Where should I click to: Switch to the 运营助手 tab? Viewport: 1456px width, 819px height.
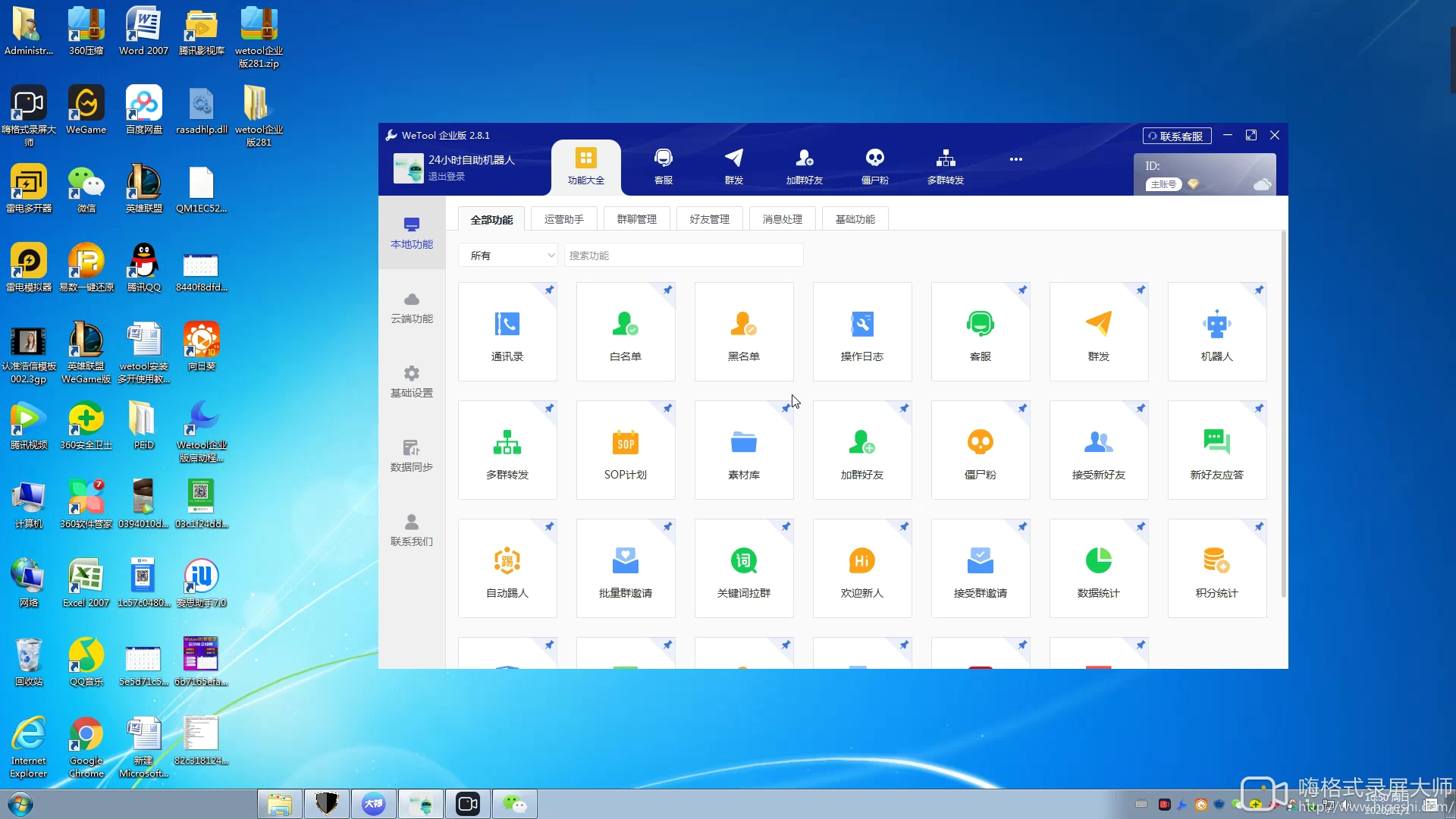tap(564, 219)
